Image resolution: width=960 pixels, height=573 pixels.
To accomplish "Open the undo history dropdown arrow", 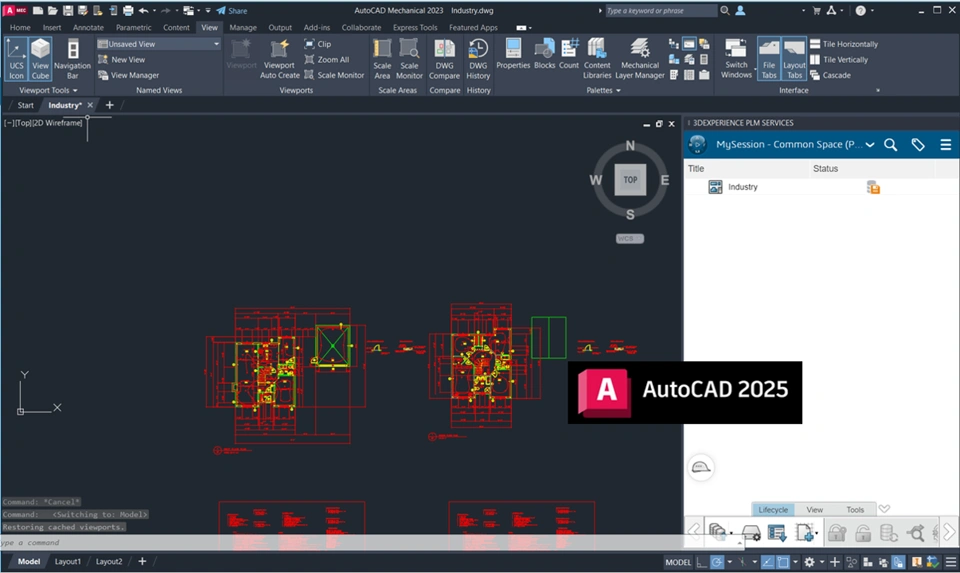I will tap(154, 10).
